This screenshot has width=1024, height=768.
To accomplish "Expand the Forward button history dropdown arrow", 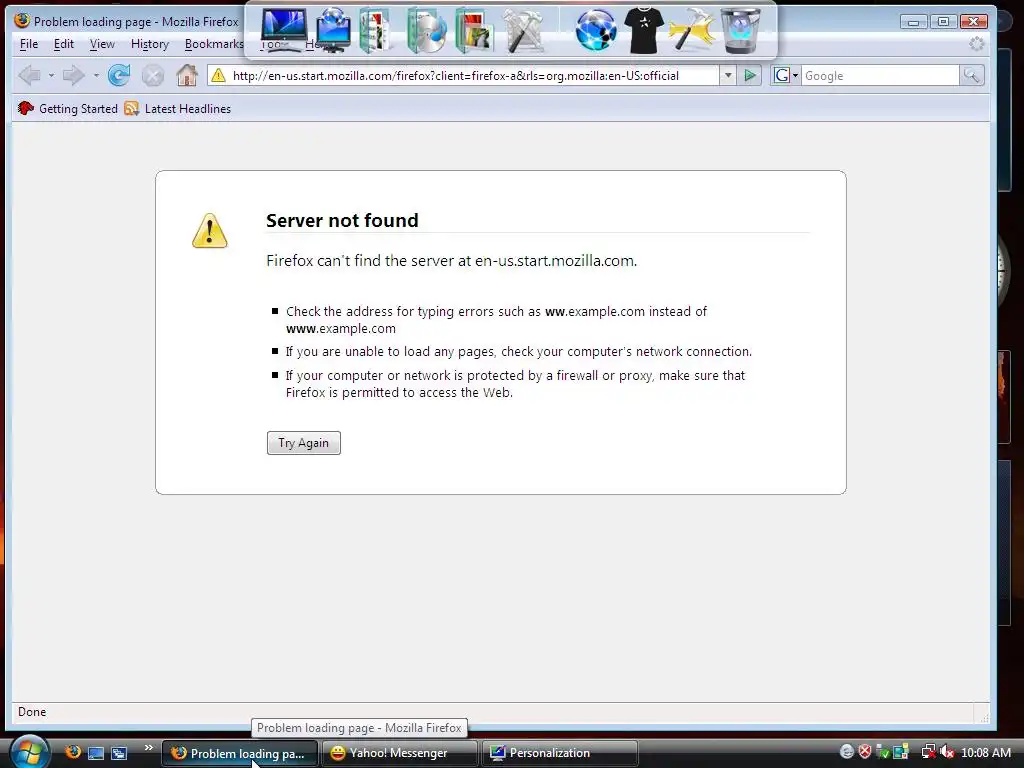I will pyautogui.click(x=96, y=76).
